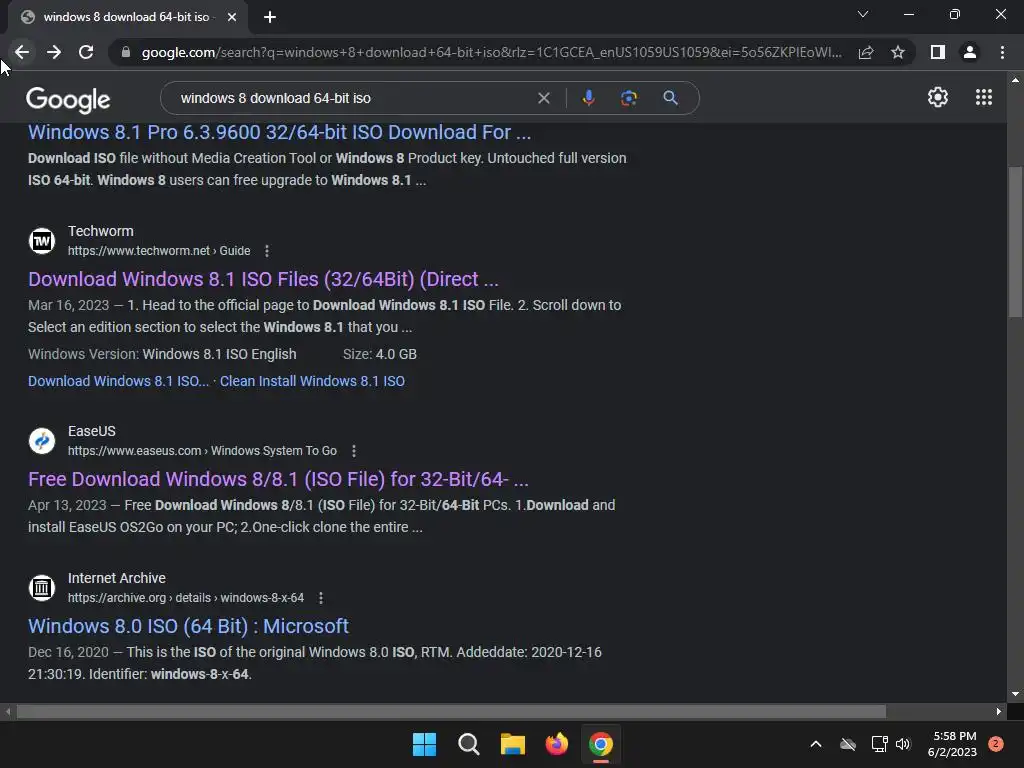This screenshot has width=1024, height=768.
Task: Click the vertical scrollbar thumb
Action: (x=1015, y=242)
